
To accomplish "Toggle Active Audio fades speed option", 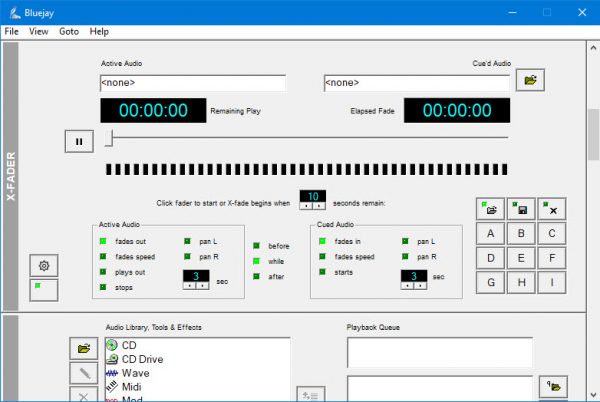I will pos(103,256).
